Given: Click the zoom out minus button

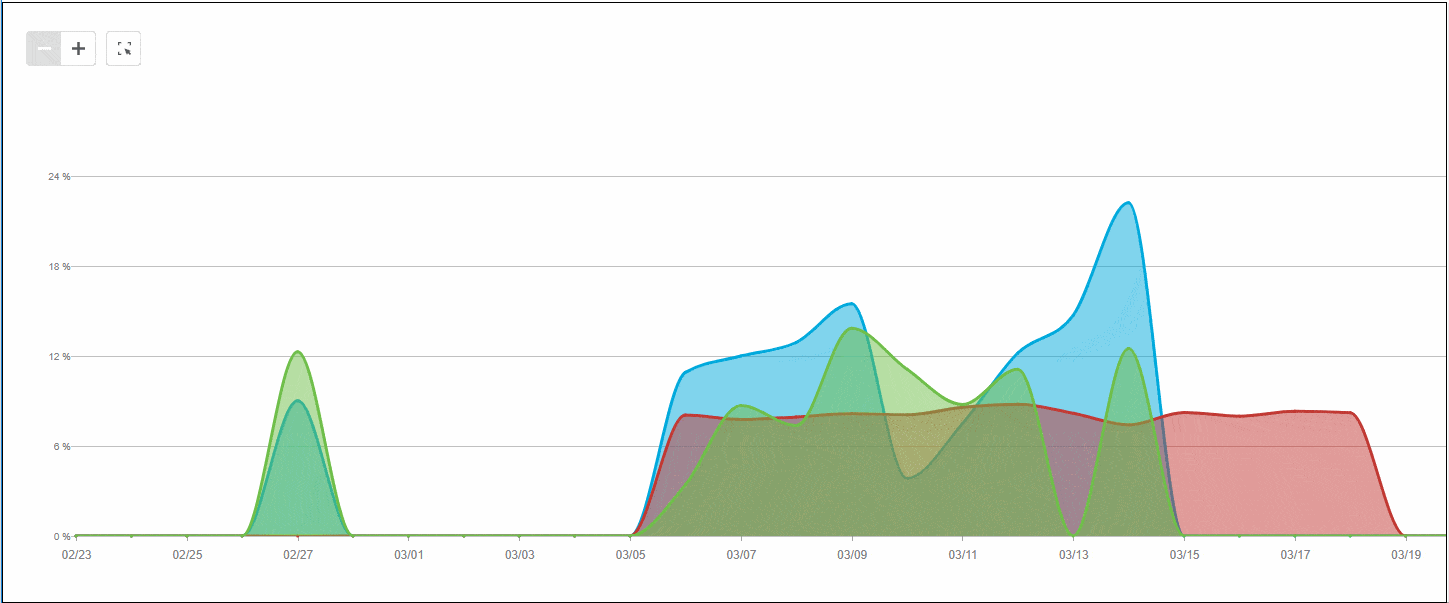Looking at the screenshot, I should coord(44,49).
